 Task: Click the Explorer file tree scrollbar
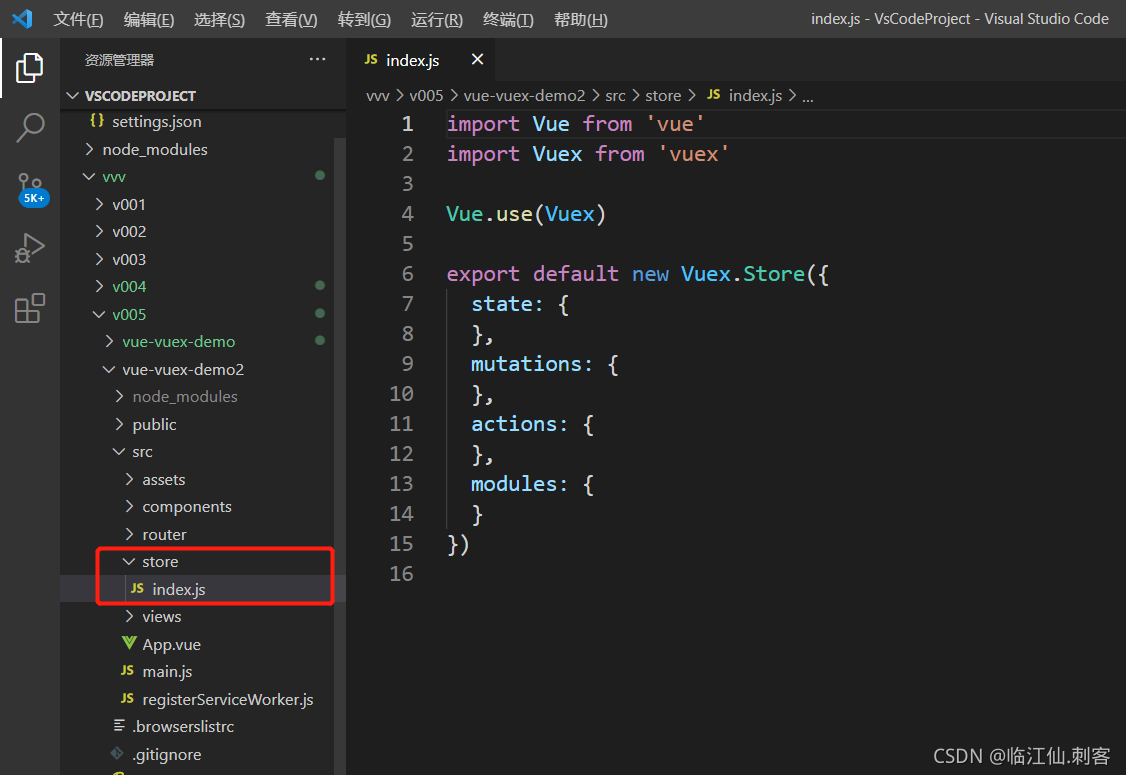pos(340,456)
